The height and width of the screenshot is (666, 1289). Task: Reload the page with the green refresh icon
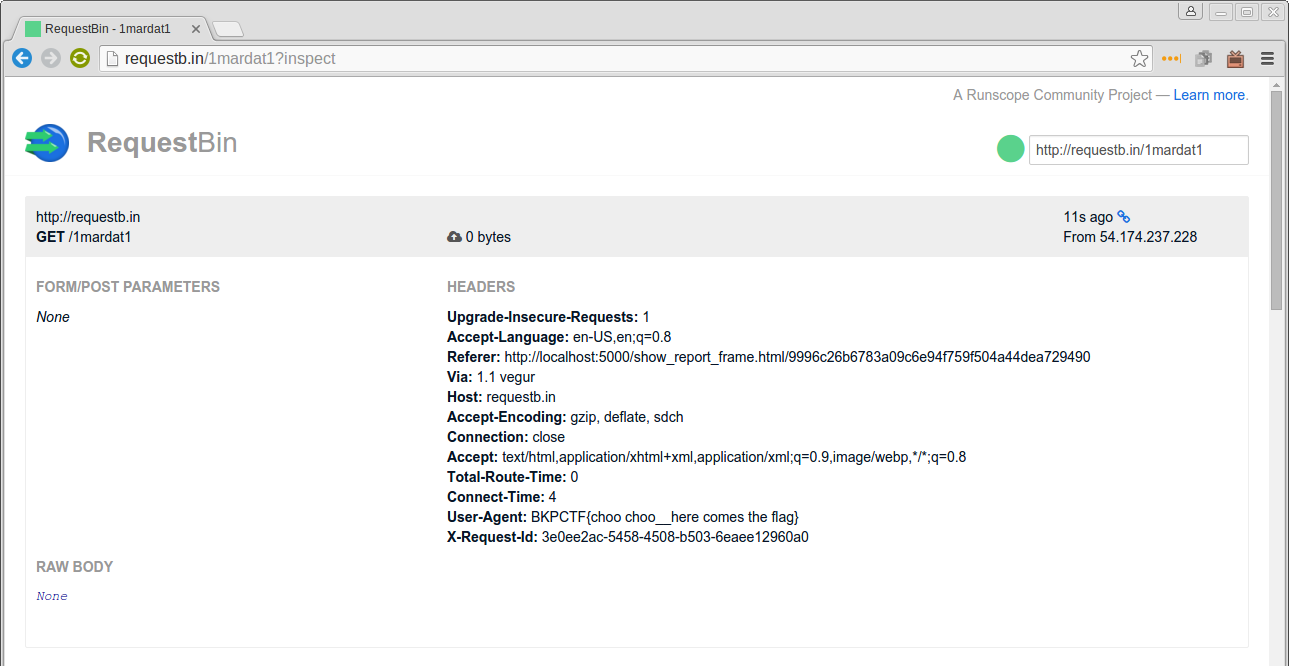coord(80,59)
